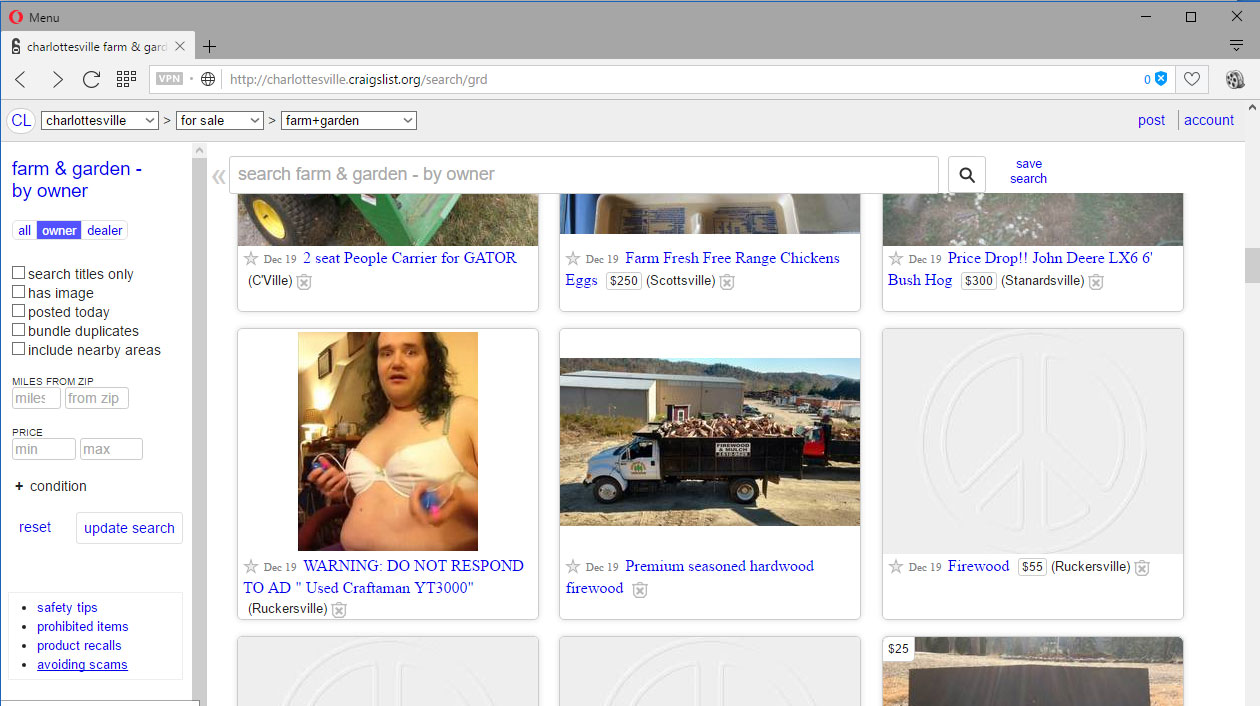Focus the address bar URL field
This screenshot has width=1260, height=706.
point(680,79)
